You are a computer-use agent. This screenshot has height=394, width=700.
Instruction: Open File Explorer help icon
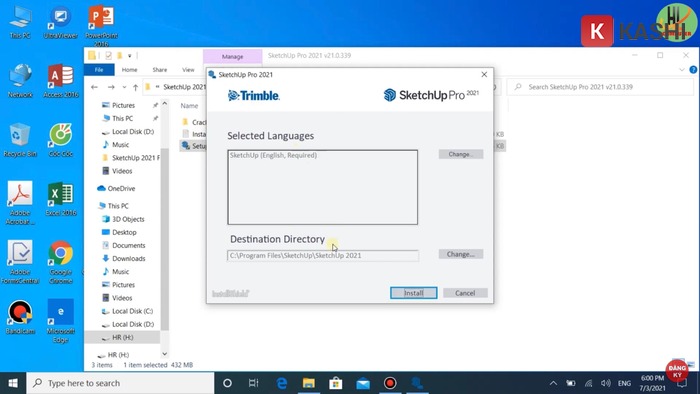(693, 70)
